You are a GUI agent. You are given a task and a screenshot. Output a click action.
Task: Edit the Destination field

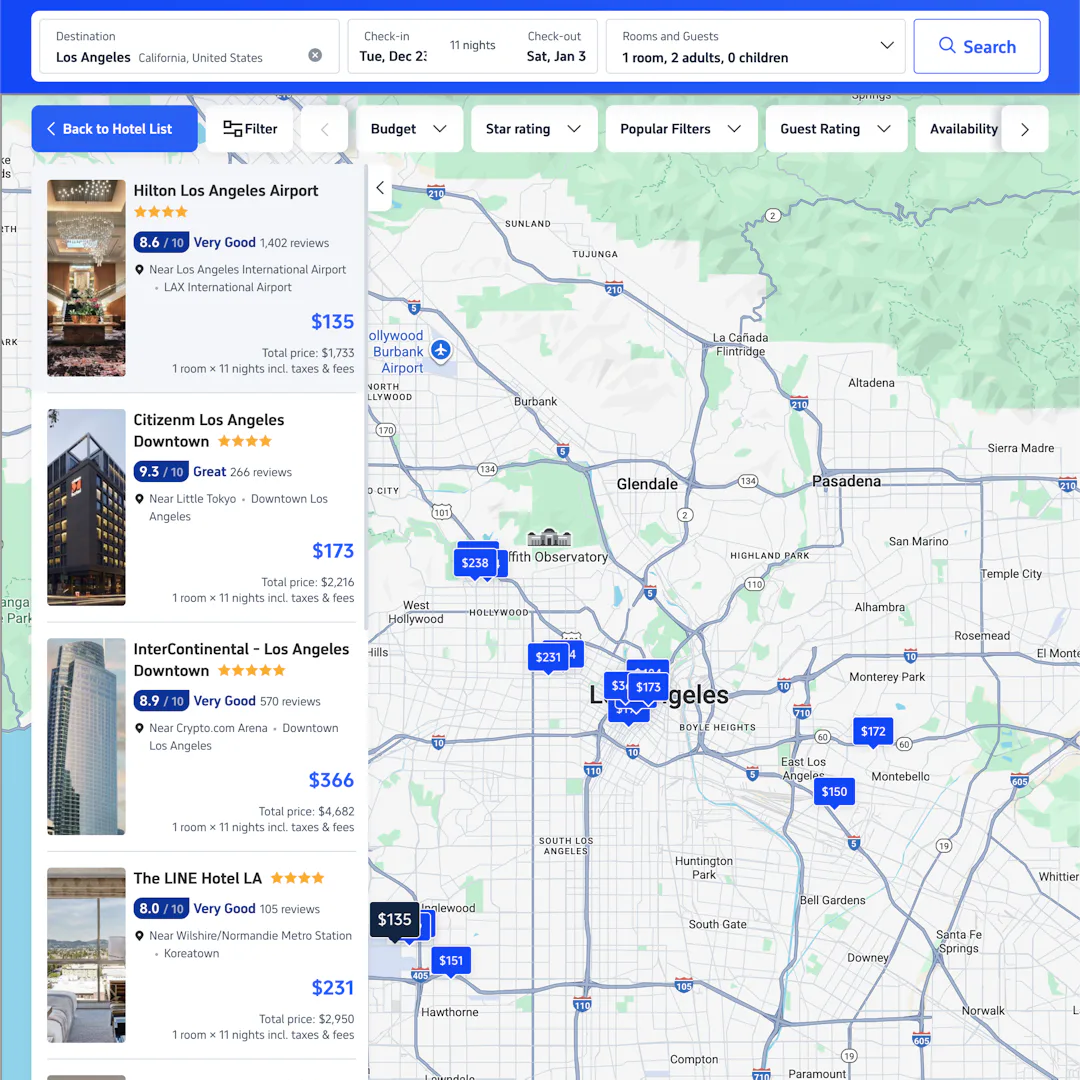click(189, 46)
